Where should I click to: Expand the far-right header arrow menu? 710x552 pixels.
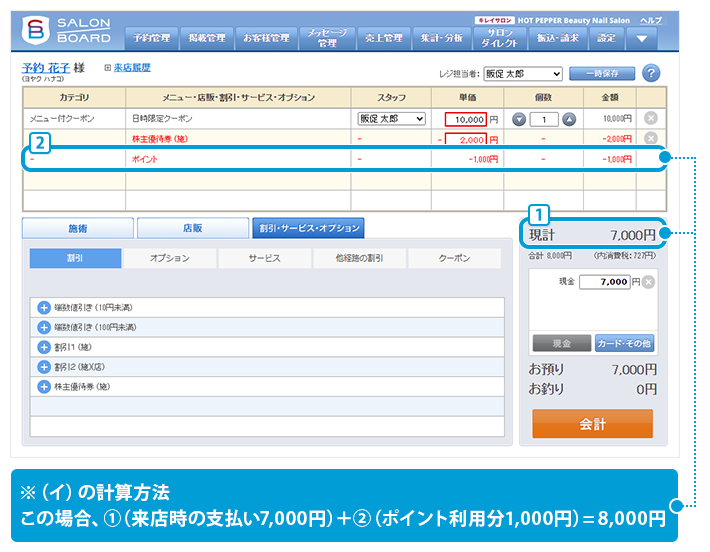coord(641,38)
